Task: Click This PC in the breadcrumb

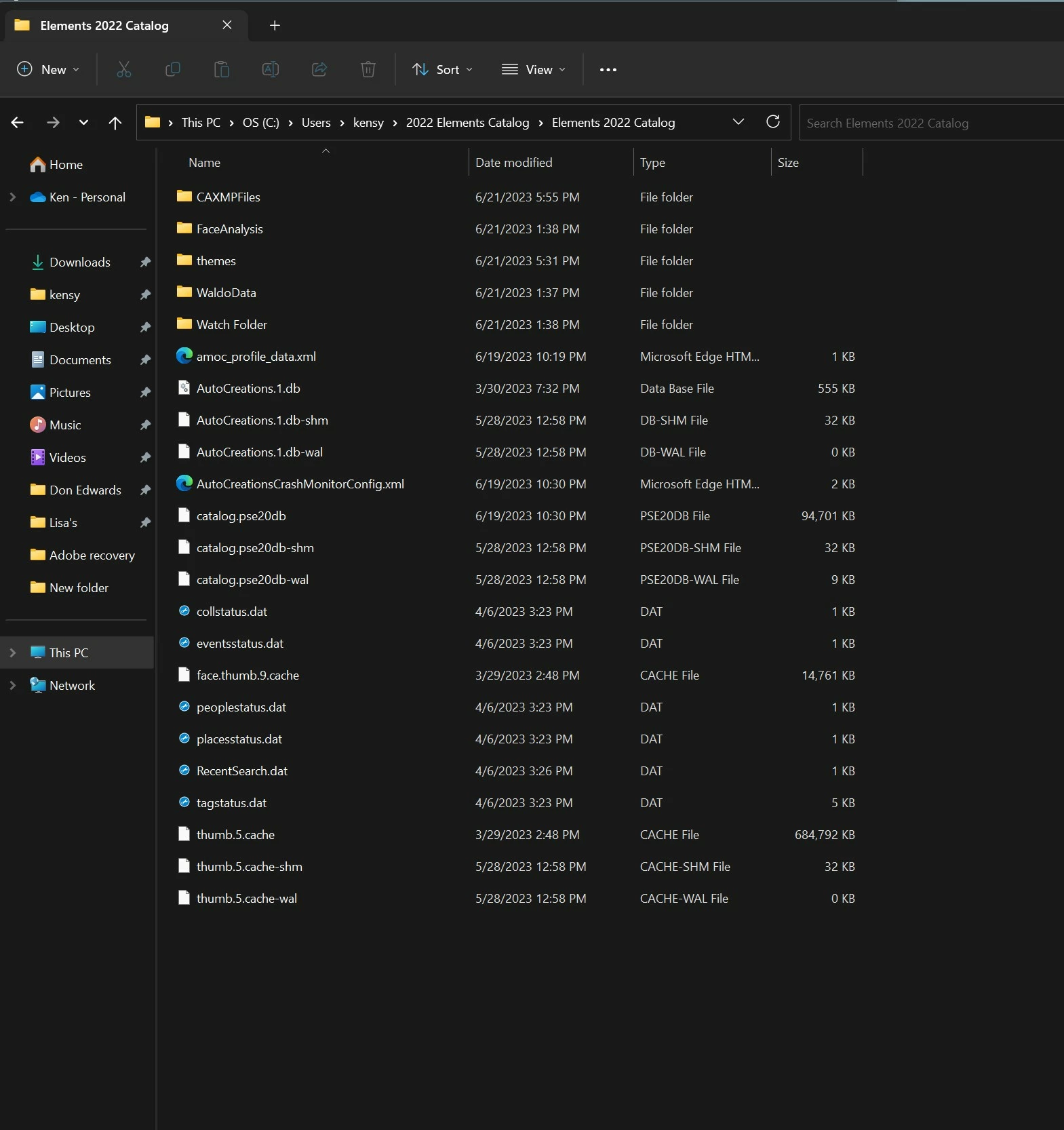Action: 201,123
